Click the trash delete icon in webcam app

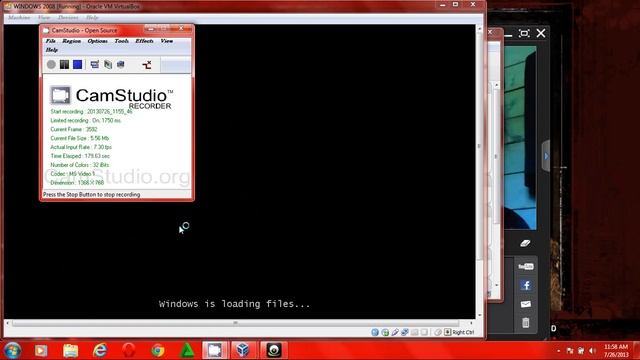(526, 323)
